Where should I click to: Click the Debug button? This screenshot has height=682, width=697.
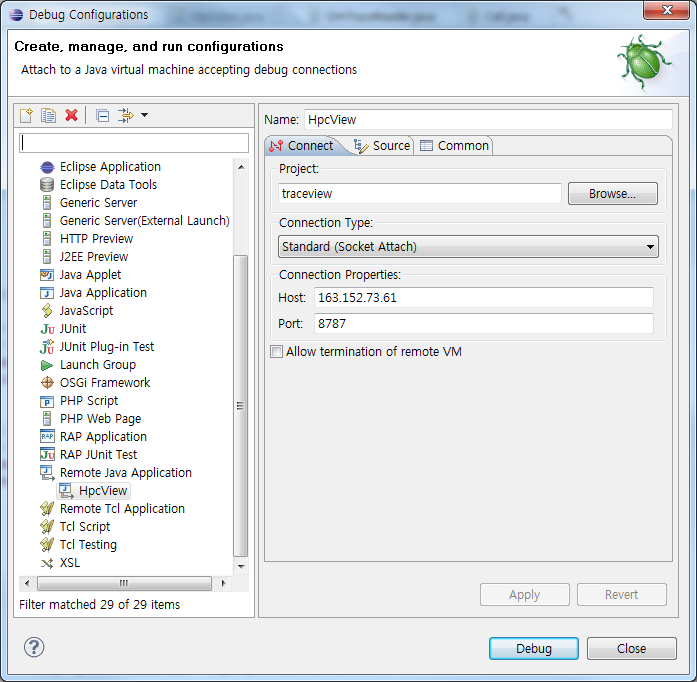click(534, 649)
